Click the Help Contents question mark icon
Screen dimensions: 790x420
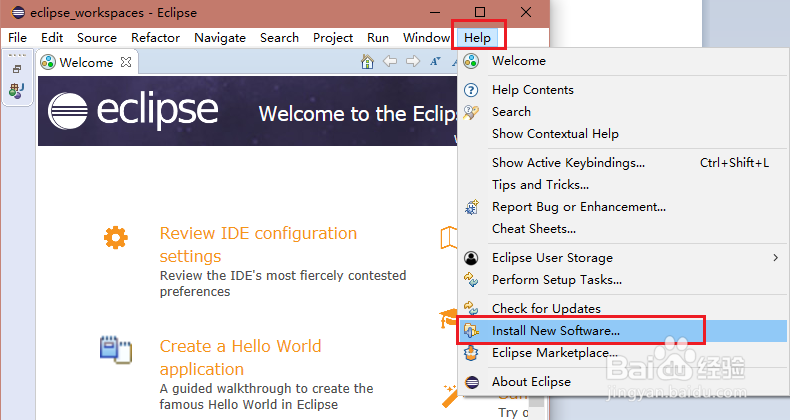pyautogui.click(x=471, y=90)
